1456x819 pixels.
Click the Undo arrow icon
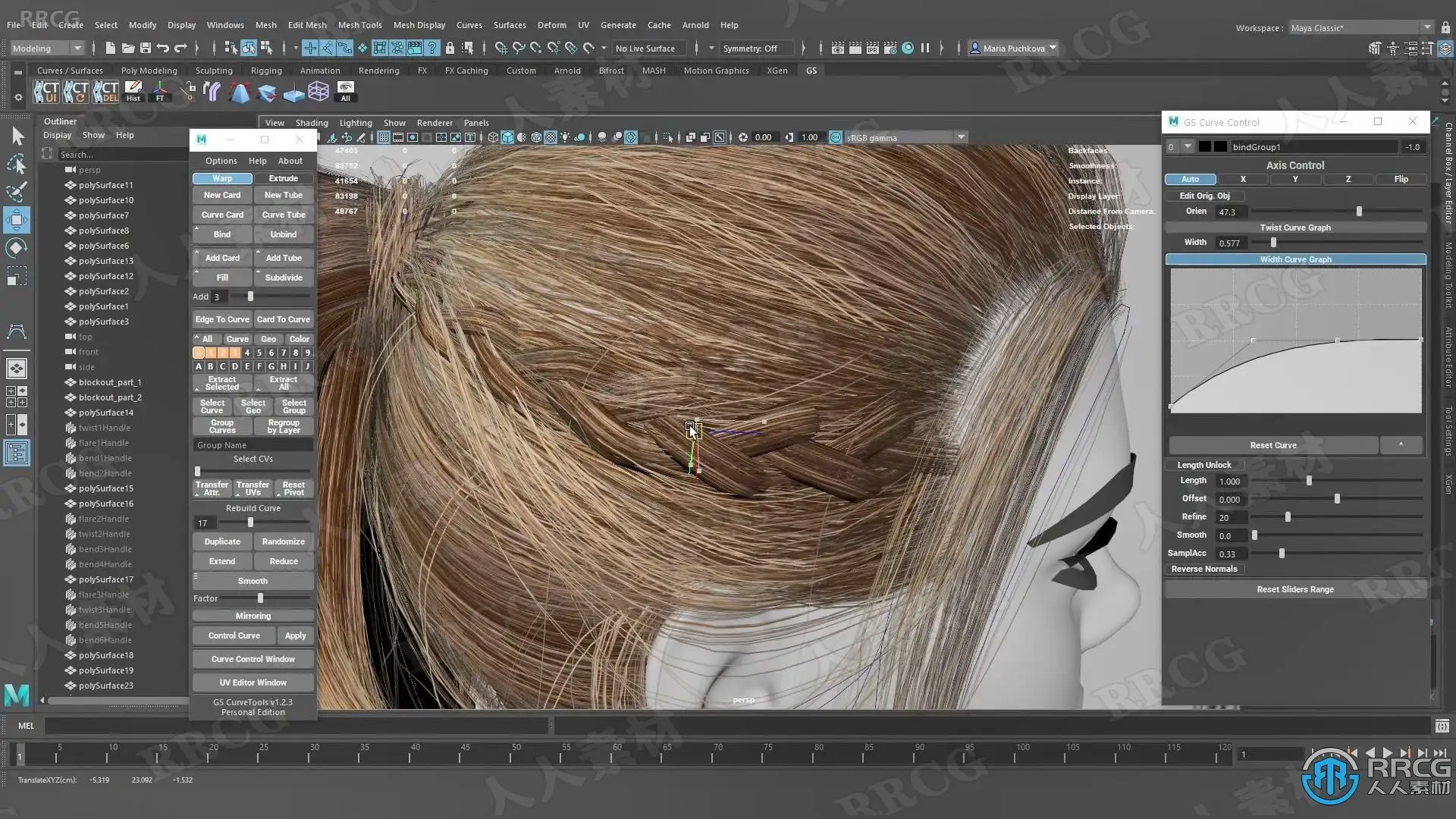point(163,49)
